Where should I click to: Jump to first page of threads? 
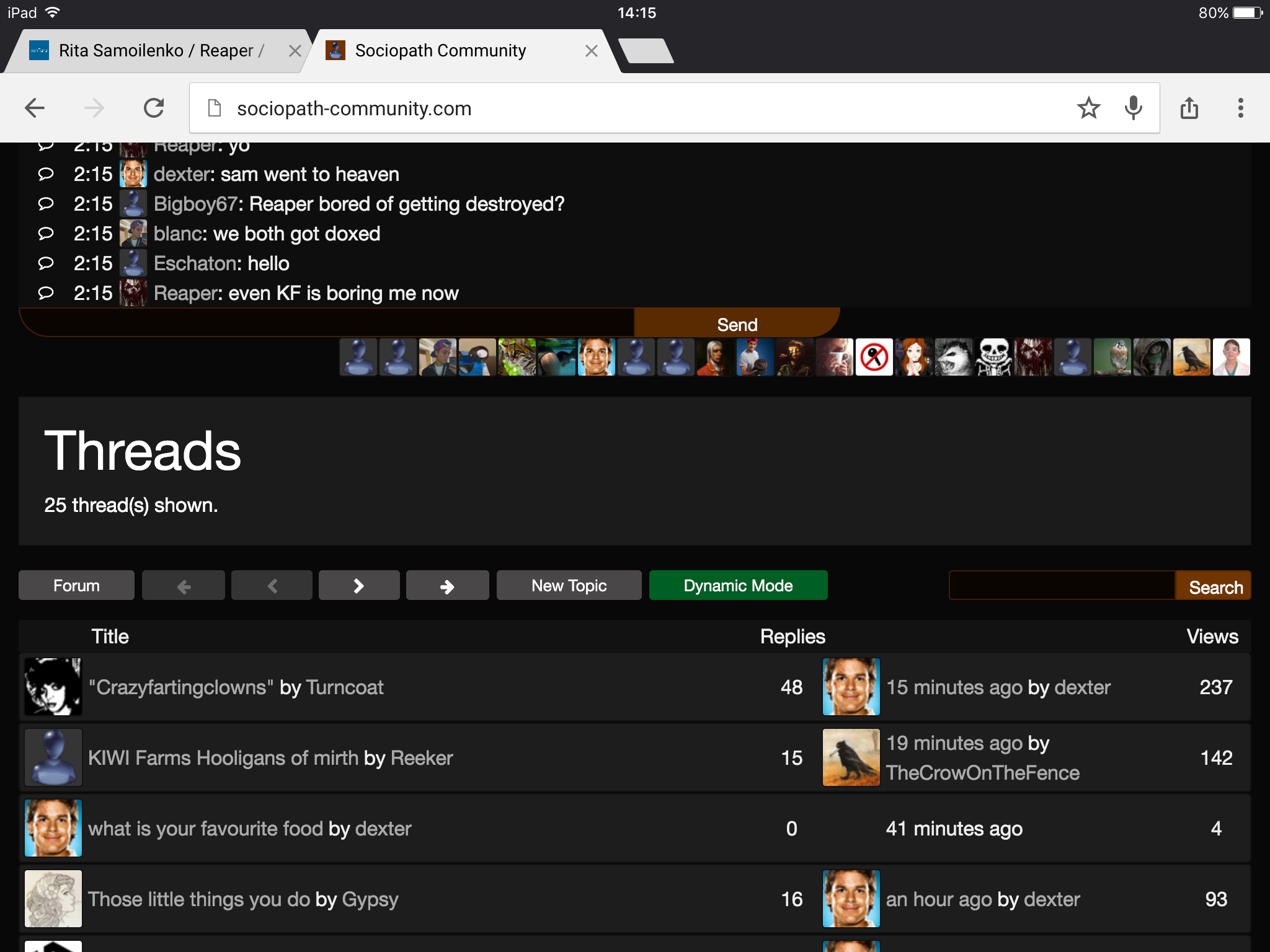(x=184, y=585)
